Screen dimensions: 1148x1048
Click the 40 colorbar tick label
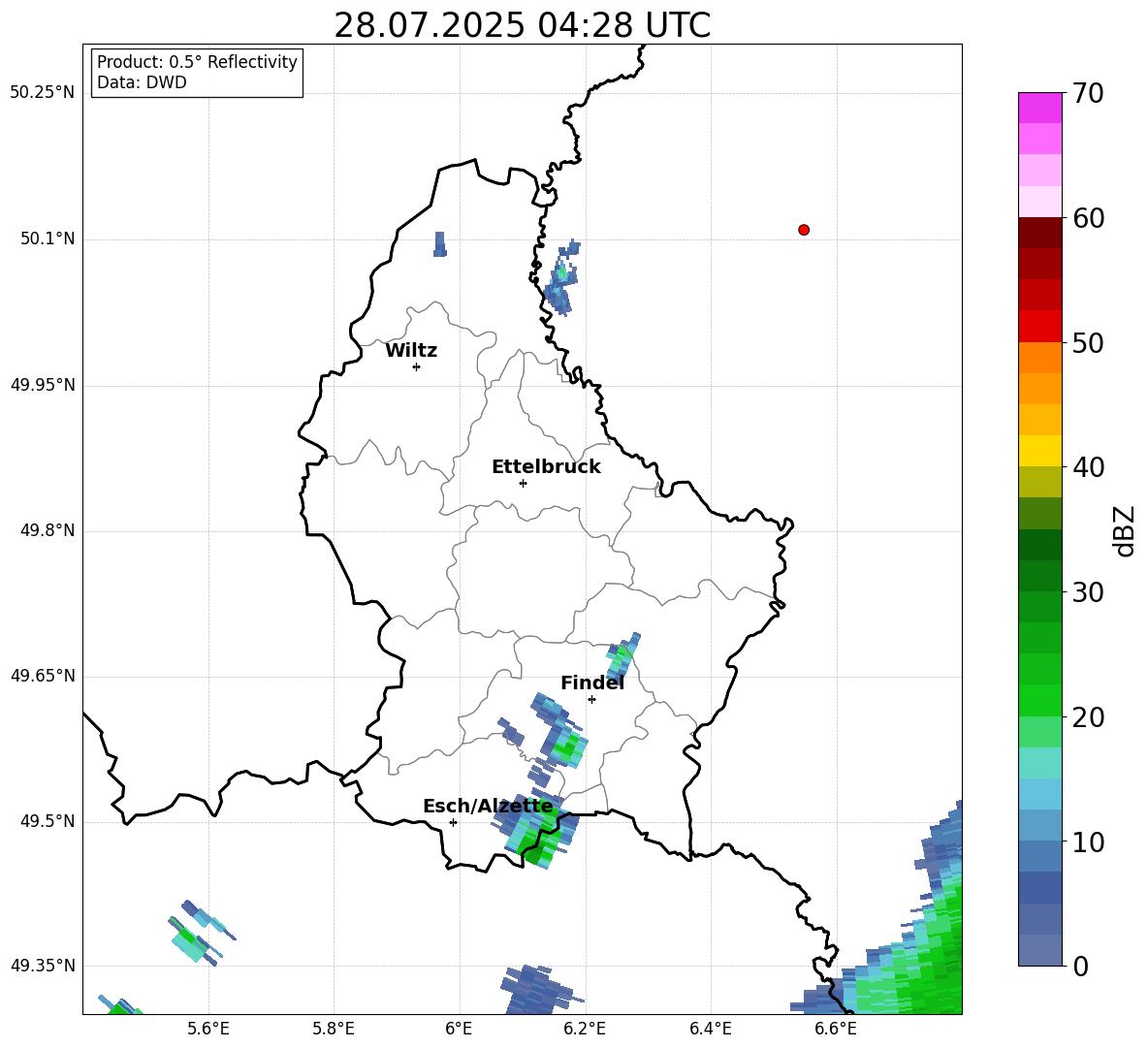(x=1088, y=467)
